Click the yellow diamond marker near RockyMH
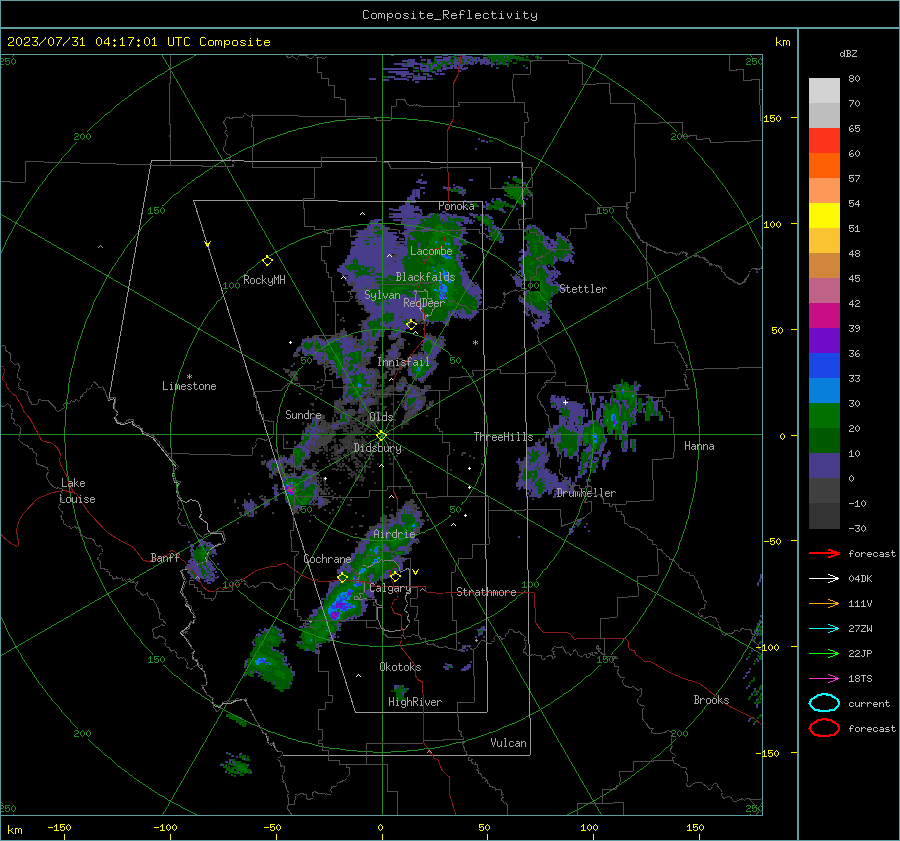This screenshot has height=841, width=900. pos(267,261)
